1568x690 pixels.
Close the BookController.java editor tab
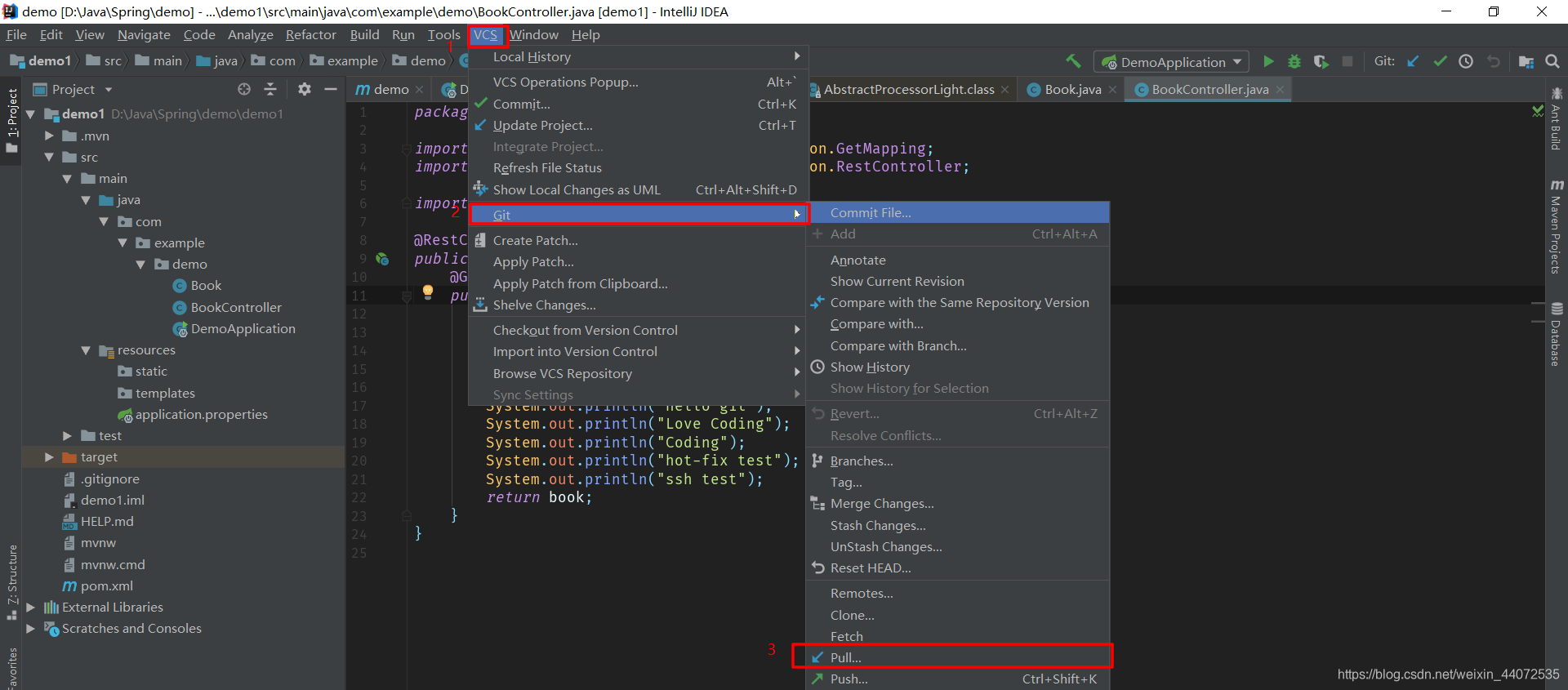coord(1280,90)
